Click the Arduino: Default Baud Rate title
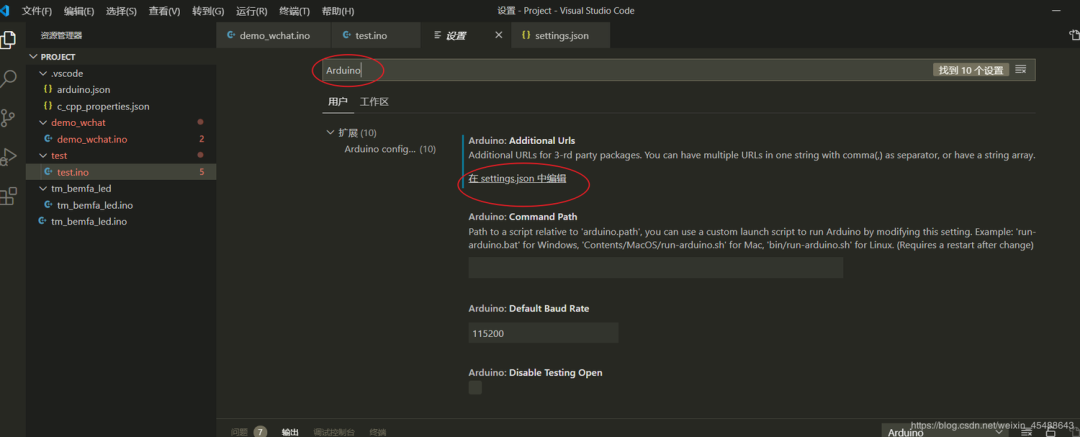Viewport: 1080px width, 437px height. [528, 308]
